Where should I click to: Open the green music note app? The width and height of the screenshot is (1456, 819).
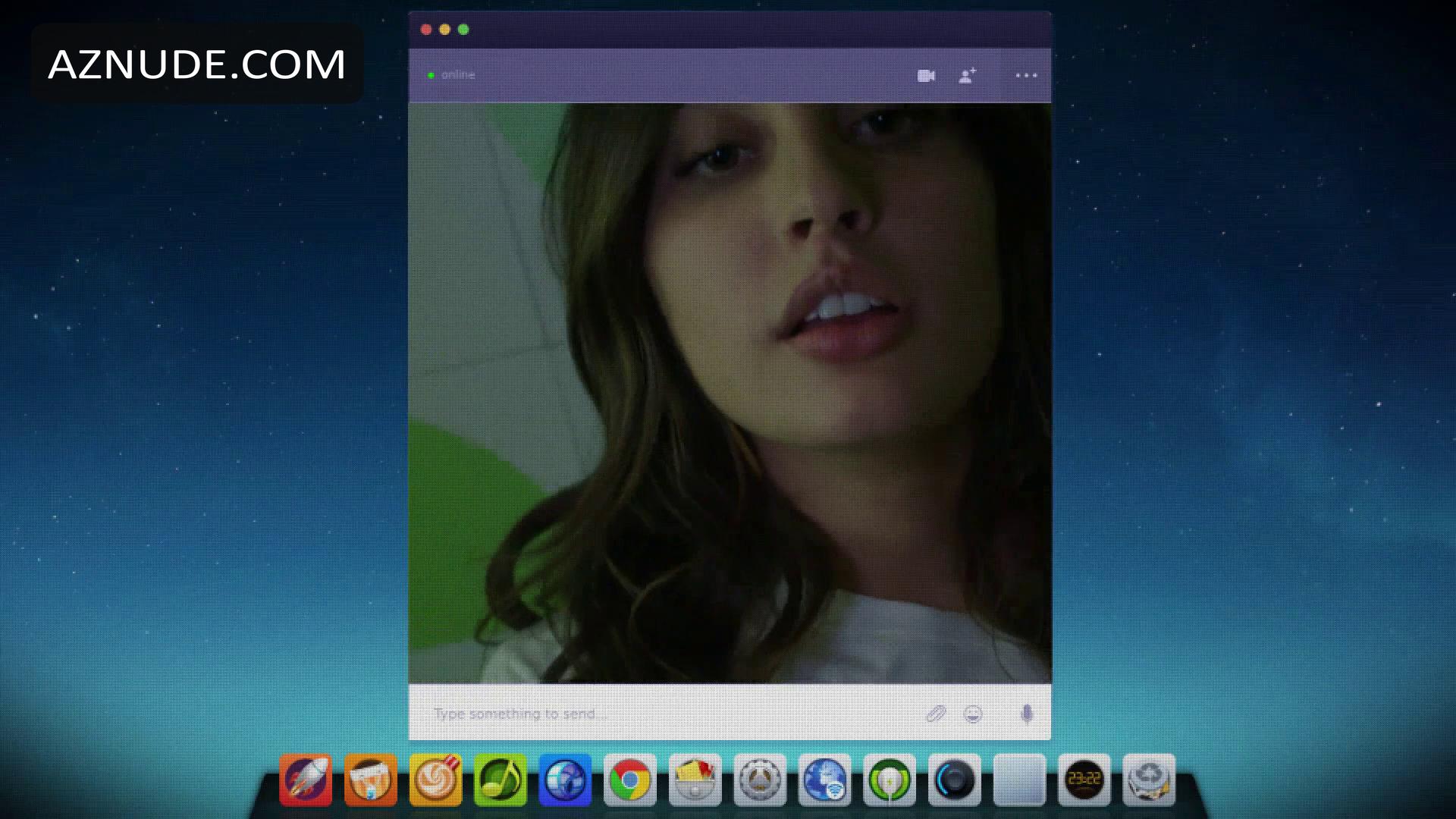(500, 780)
